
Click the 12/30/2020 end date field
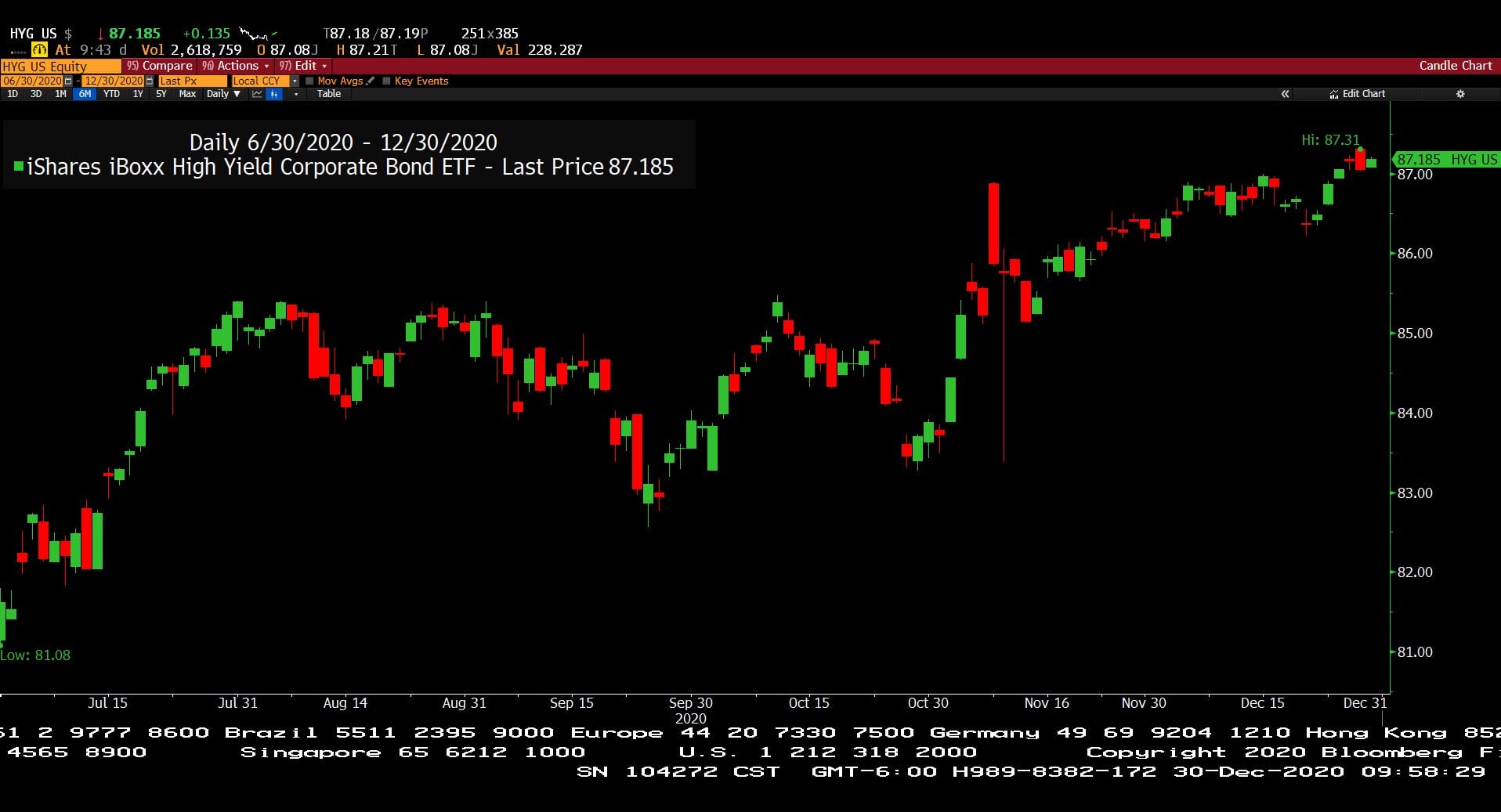pos(114,81)
